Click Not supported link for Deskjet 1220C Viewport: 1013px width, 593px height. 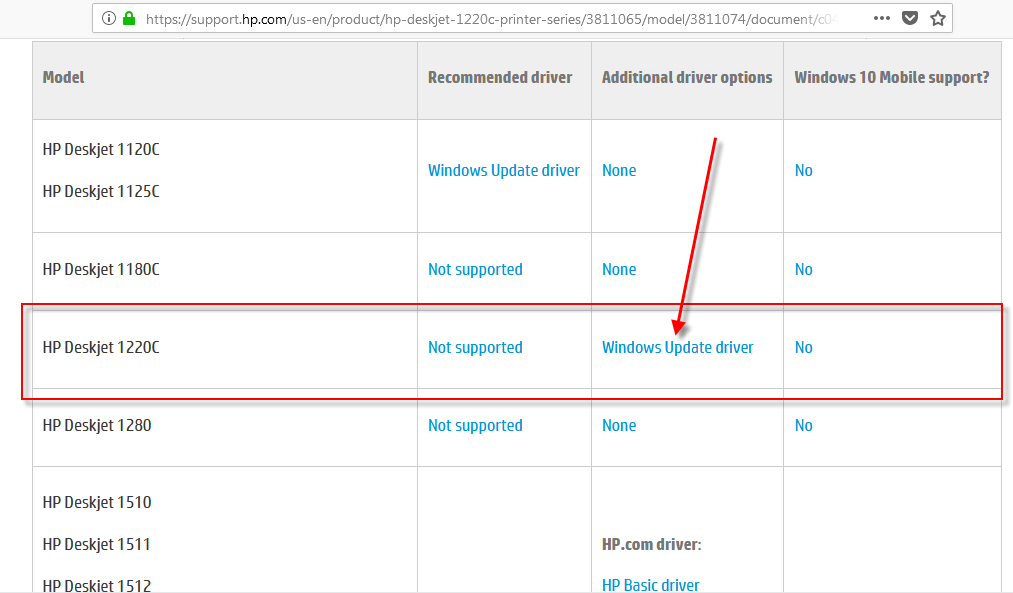tap(475, 348)
